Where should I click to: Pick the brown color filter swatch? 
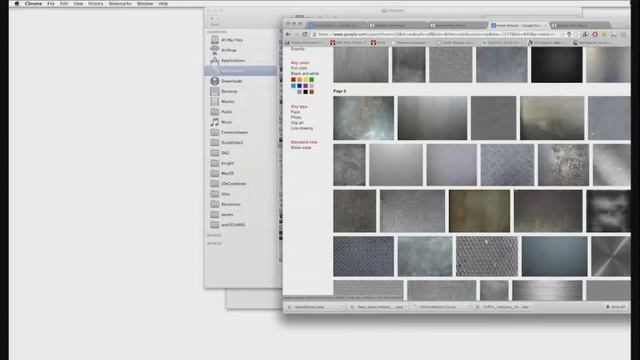click(311, 92)
